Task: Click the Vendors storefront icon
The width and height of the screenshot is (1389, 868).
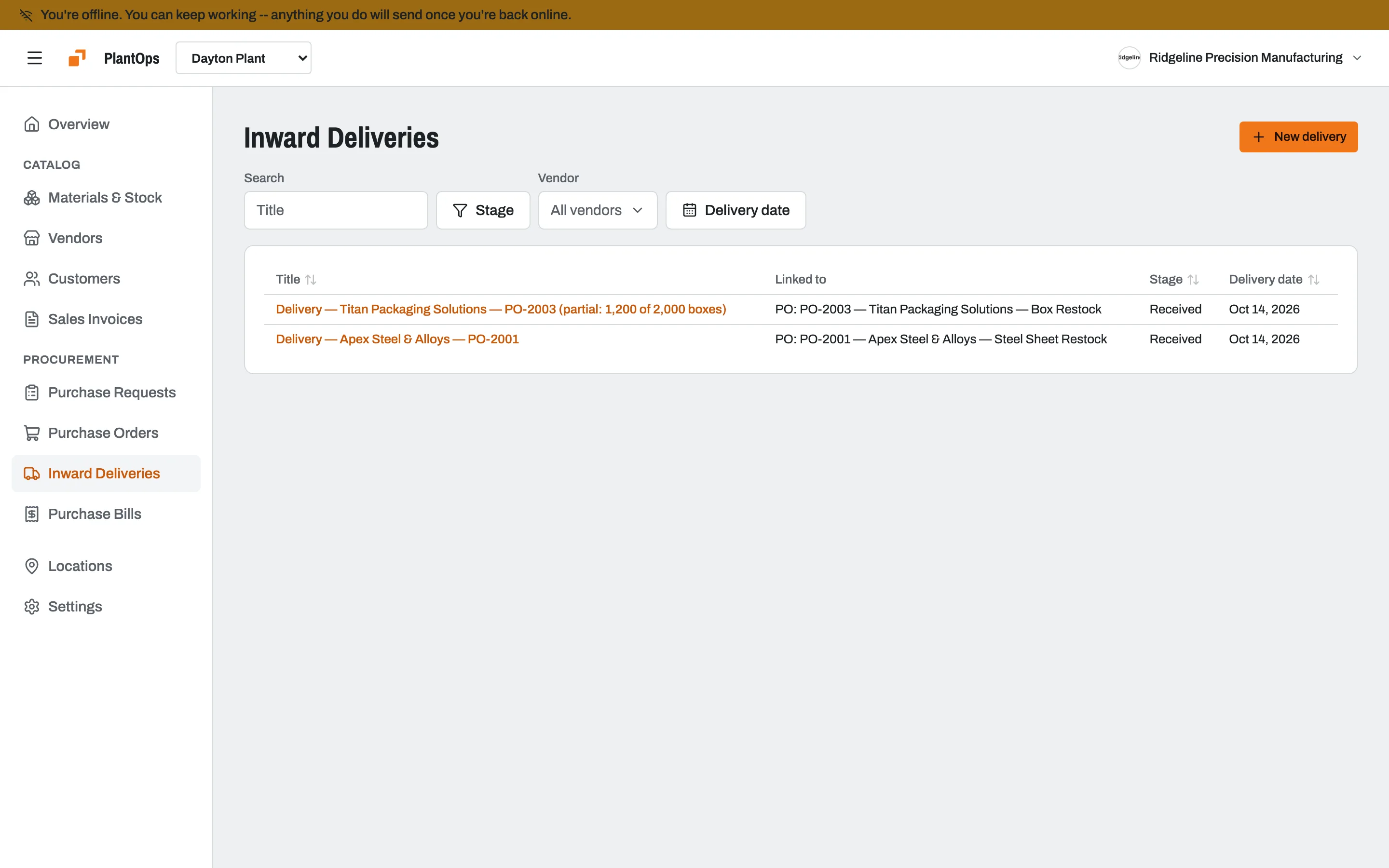Action: coord(31,238)
